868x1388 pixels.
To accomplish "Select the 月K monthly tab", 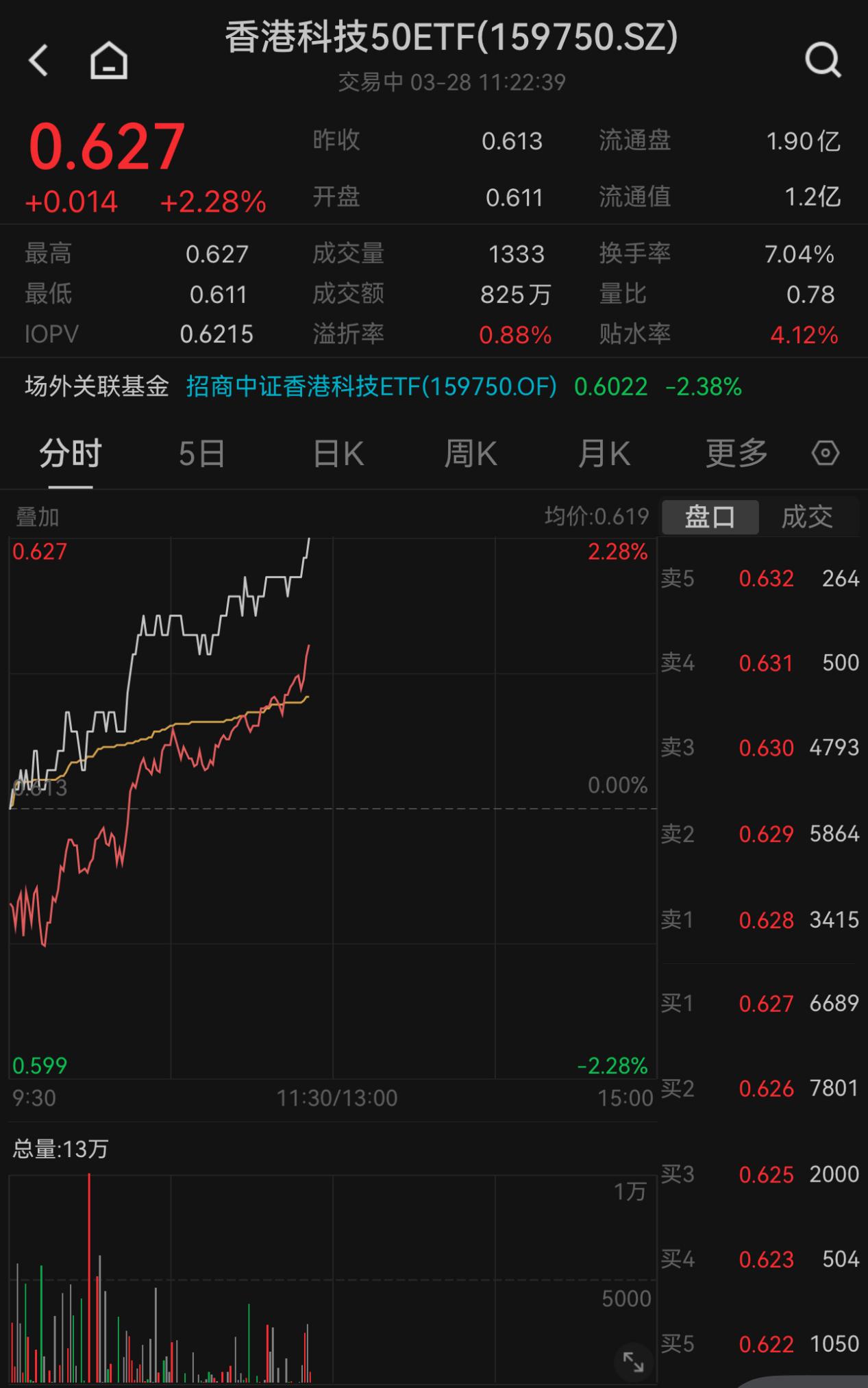I will pos(604,454).
